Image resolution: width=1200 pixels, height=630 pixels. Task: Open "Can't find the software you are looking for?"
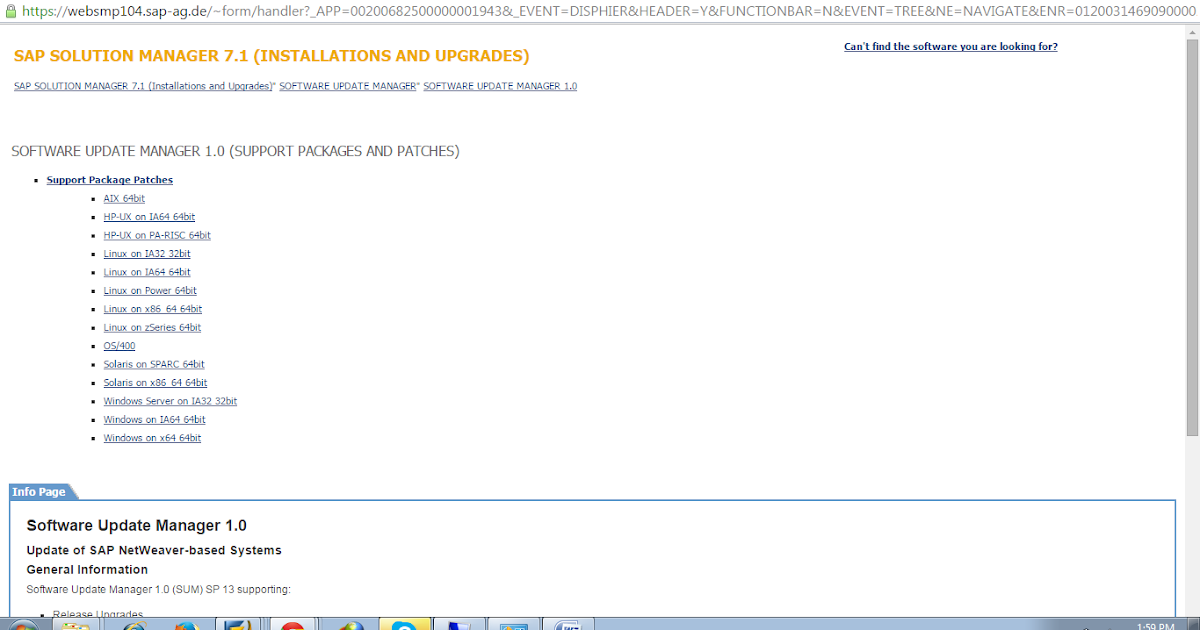pyautogui.click(x=949, y=46)
